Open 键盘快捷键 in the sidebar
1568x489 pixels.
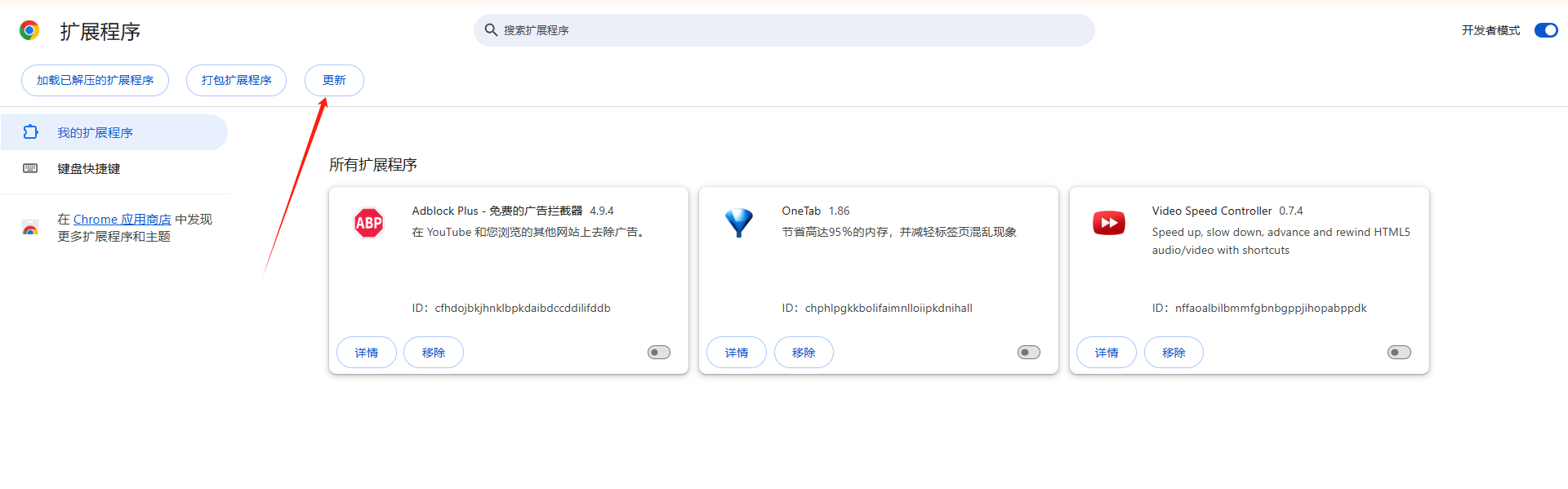(x=114, y=168)
